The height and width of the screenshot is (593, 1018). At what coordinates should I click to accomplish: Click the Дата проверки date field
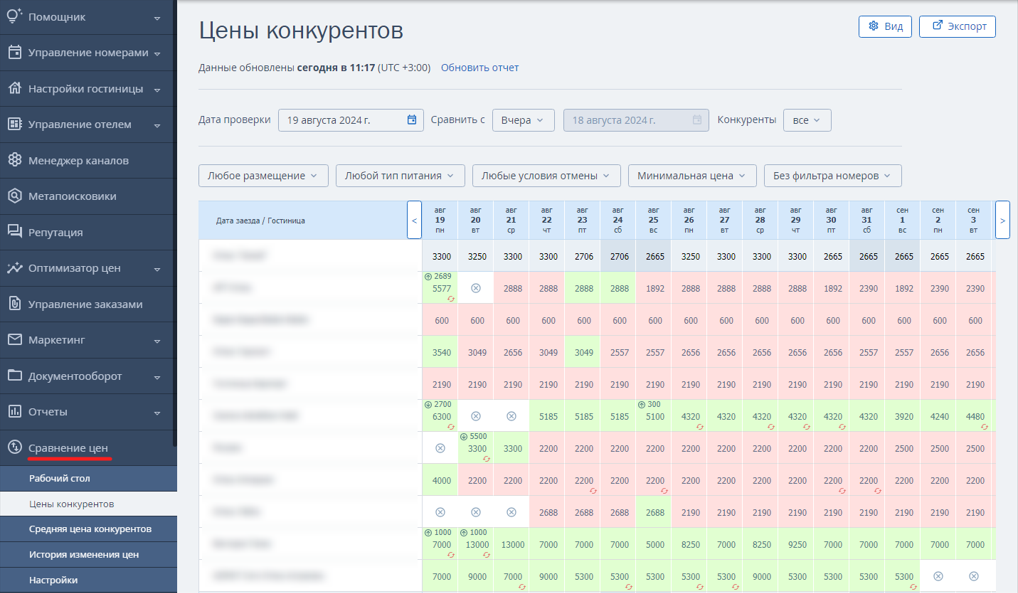(x=351, y=120)
